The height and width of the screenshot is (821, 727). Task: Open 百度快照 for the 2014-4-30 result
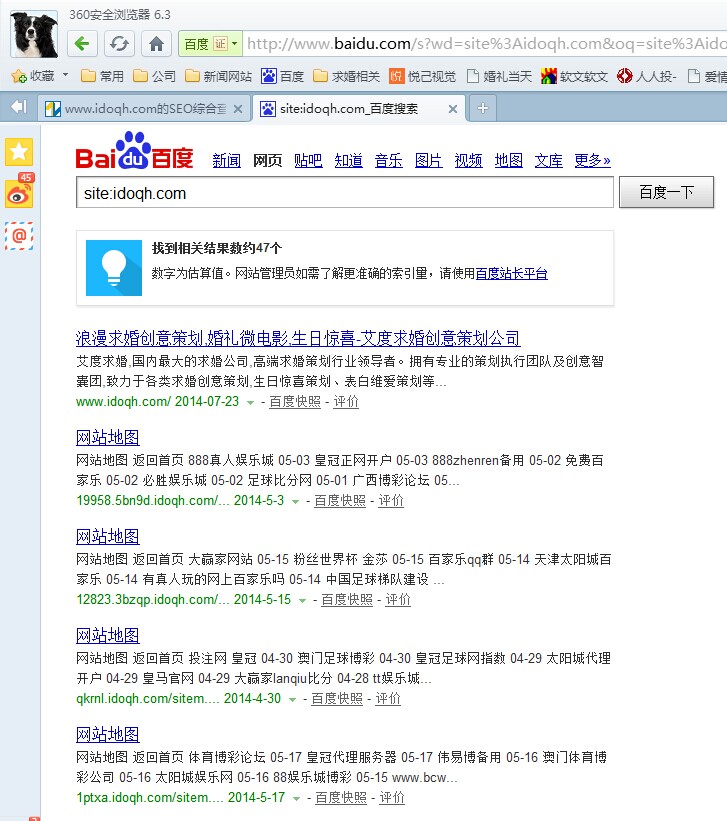click(x=337, y=698)
